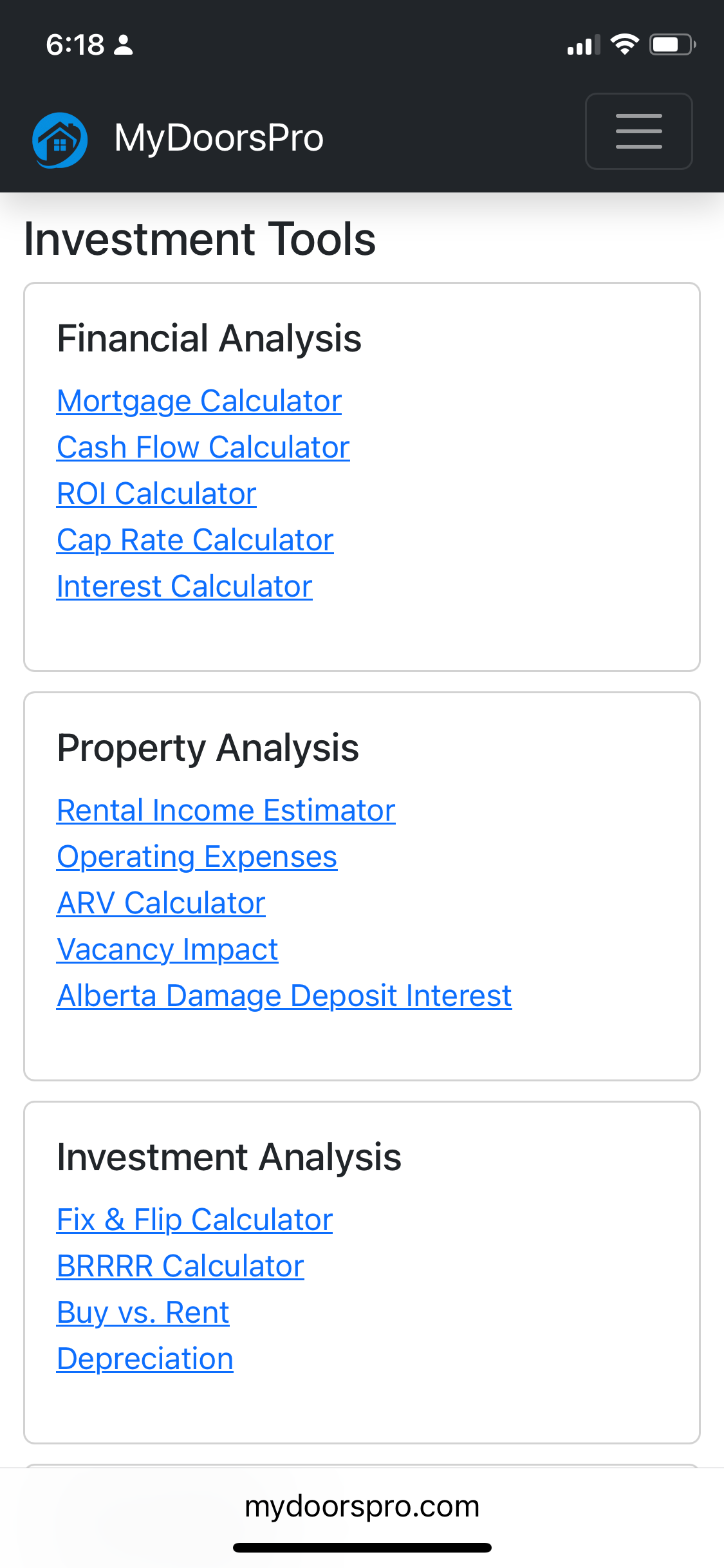Tap the MyDoorsPro brand name
The image size is (724, 1568).
pos(219,138)
